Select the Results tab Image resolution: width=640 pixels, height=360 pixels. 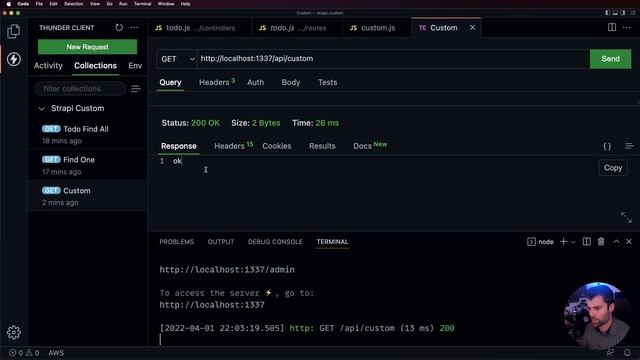coord(322,146)
